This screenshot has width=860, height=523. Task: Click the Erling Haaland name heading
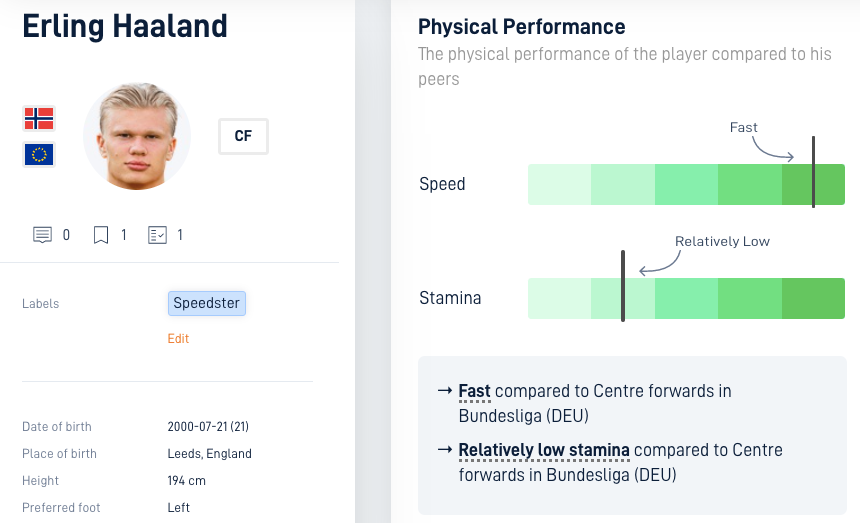tap(125, 26)
